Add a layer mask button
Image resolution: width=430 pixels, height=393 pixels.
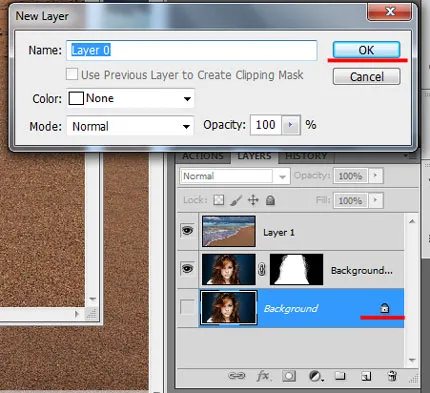(289, 376)
